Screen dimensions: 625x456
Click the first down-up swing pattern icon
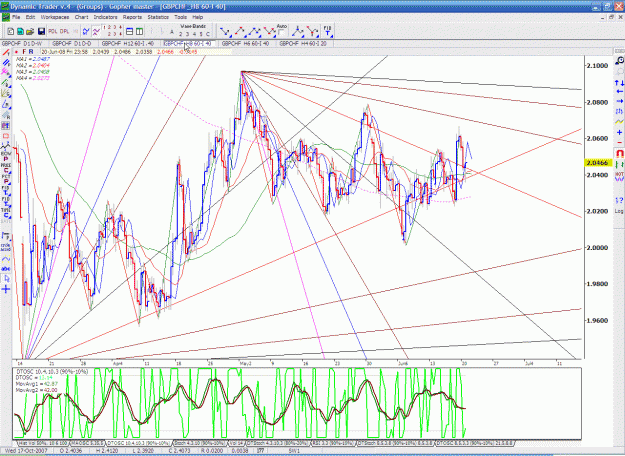point(225,31)
